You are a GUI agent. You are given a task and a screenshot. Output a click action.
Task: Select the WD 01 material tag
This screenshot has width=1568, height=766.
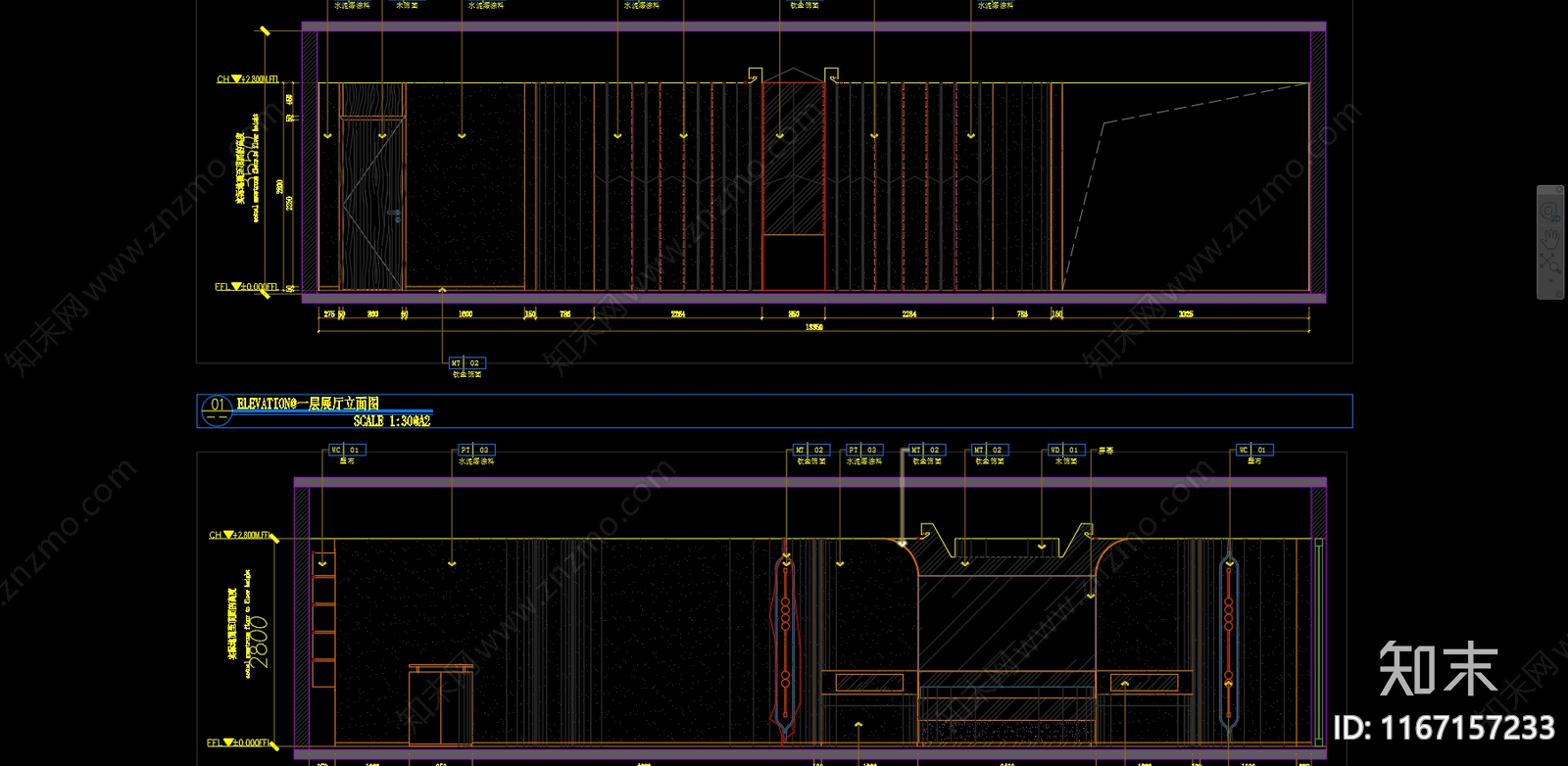pyautogui.click(x=1065, y=451)
